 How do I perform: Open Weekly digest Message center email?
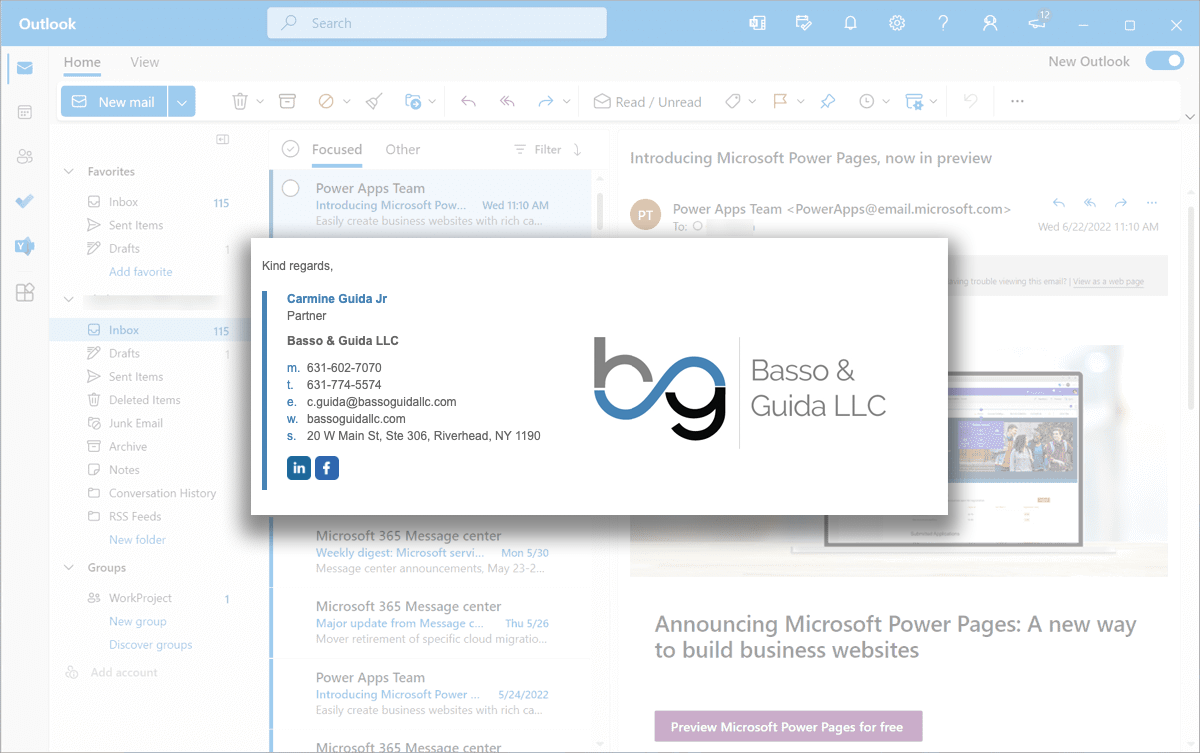pyautogui.click(x=432, y=552)
